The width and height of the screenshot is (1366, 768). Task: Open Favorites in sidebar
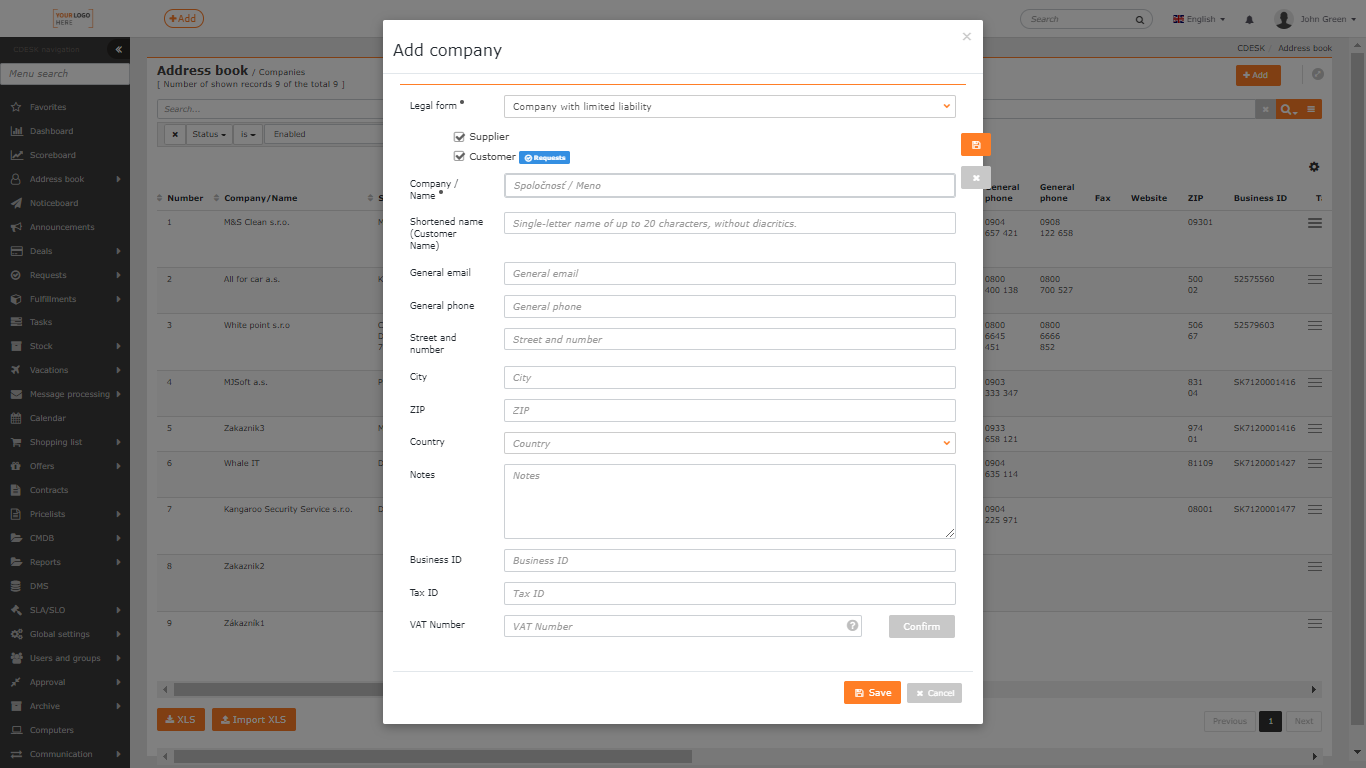tap(48, 107)
